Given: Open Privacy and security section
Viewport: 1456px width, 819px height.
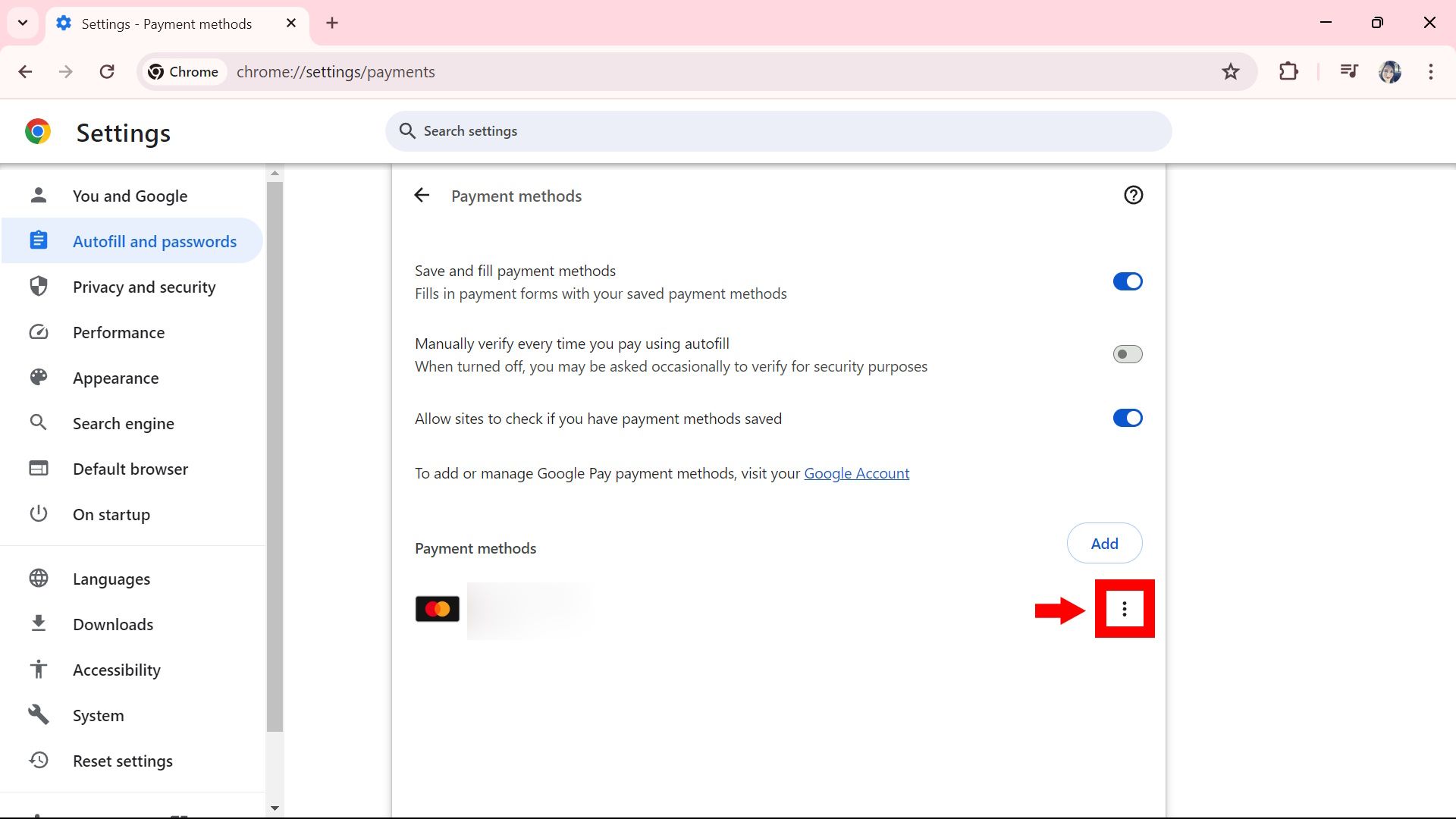Looking at the screenshot, I should [133, 287].
